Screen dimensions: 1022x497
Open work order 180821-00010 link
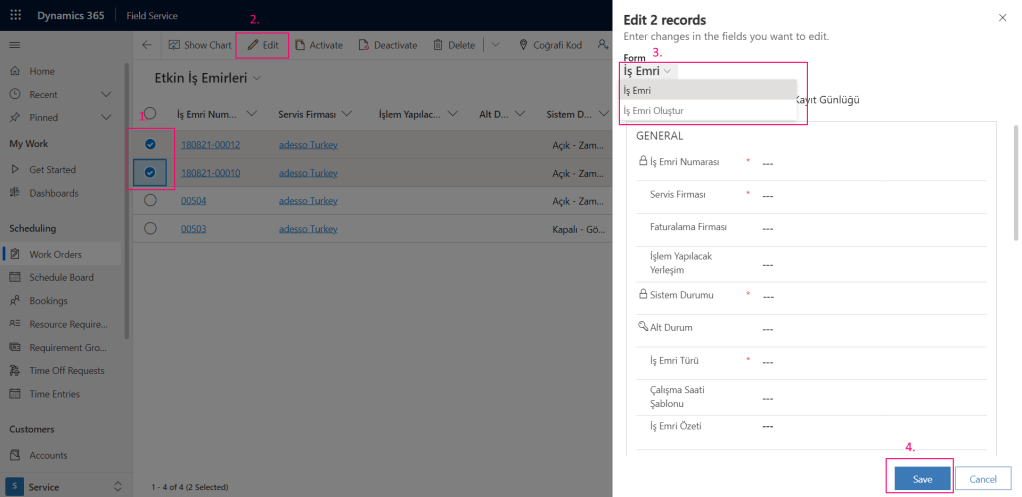coord(211,173)
